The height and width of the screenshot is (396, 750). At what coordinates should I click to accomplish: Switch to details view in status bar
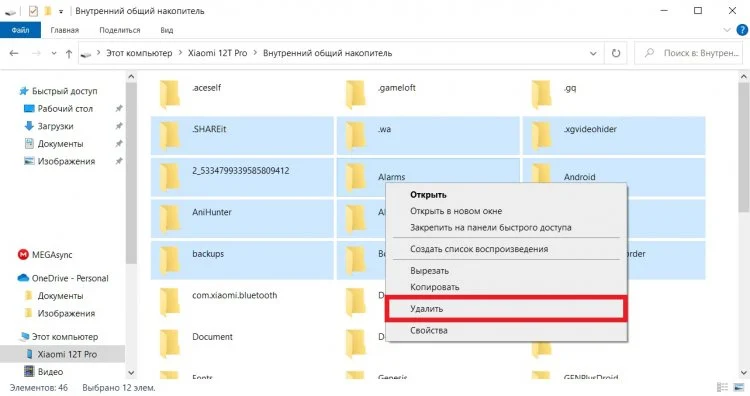click(x=722, y=387)
